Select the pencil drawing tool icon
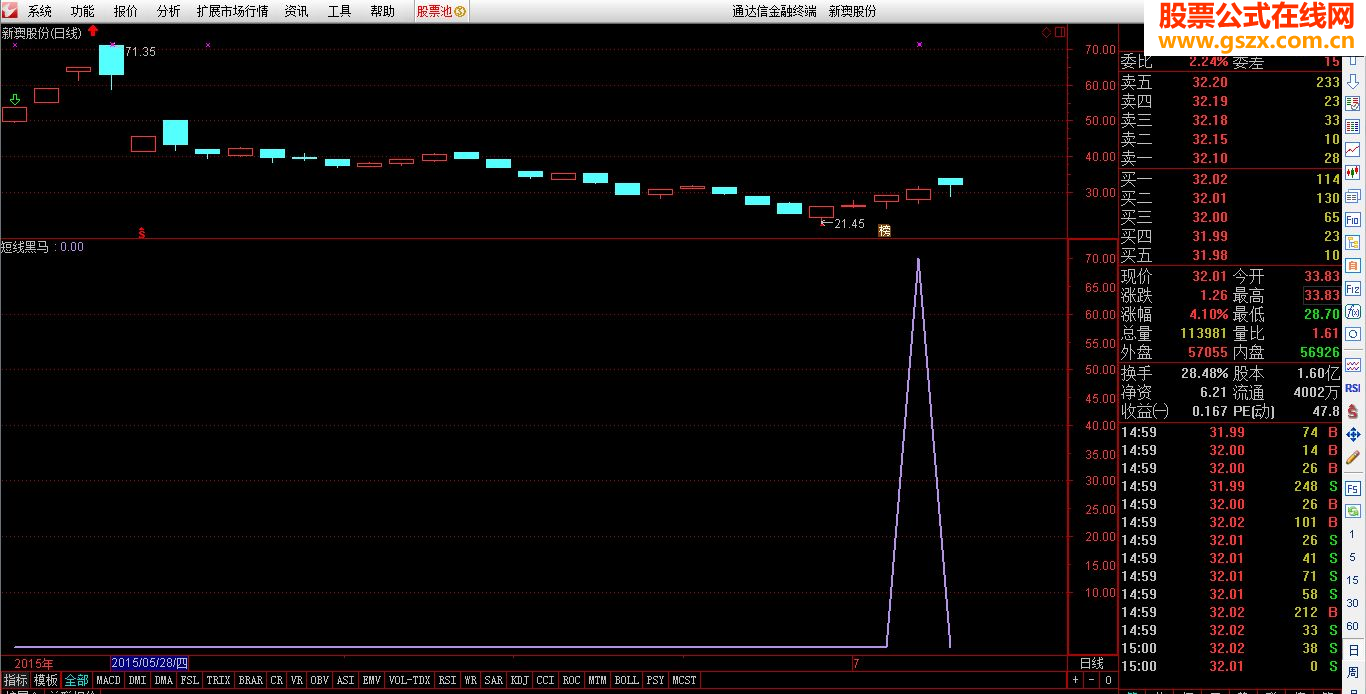 pos(1353,457)
